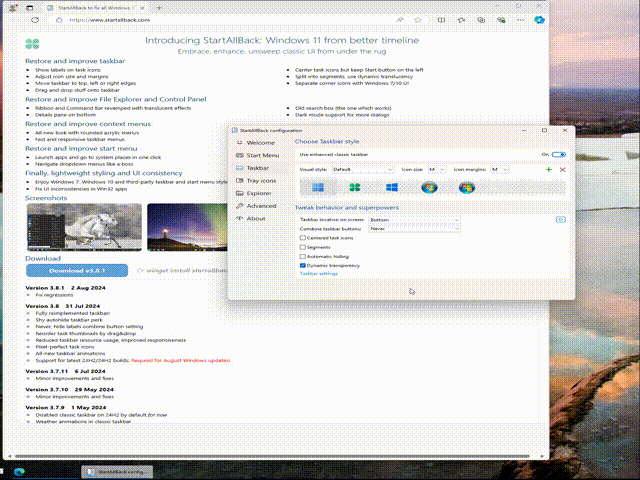View site information icon in the address bar
Screen dimensions: 640x480
tap(59, 20)
